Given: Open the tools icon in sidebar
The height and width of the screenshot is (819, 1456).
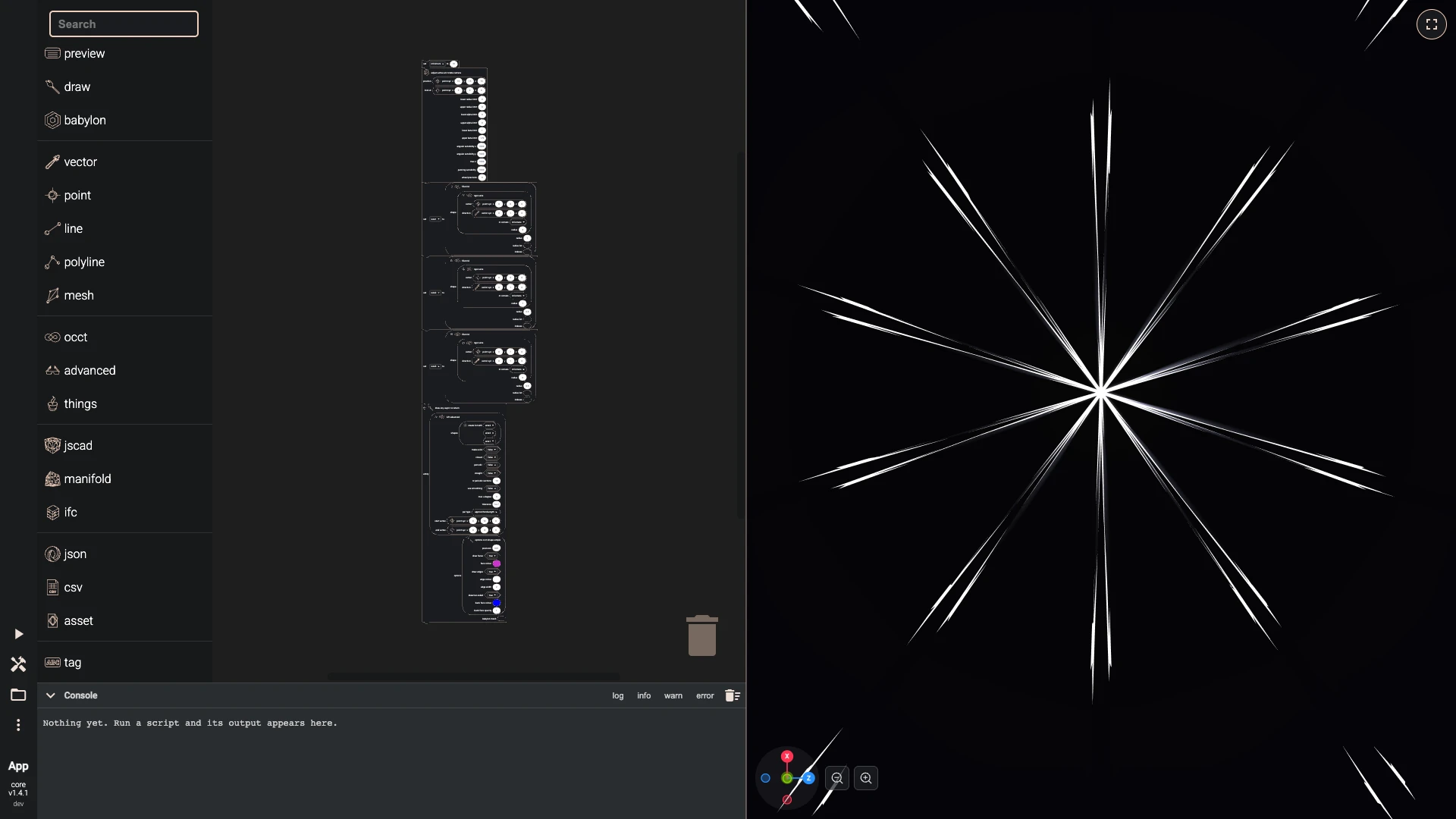Looking at the screenshot, I should tap(18, 664).
